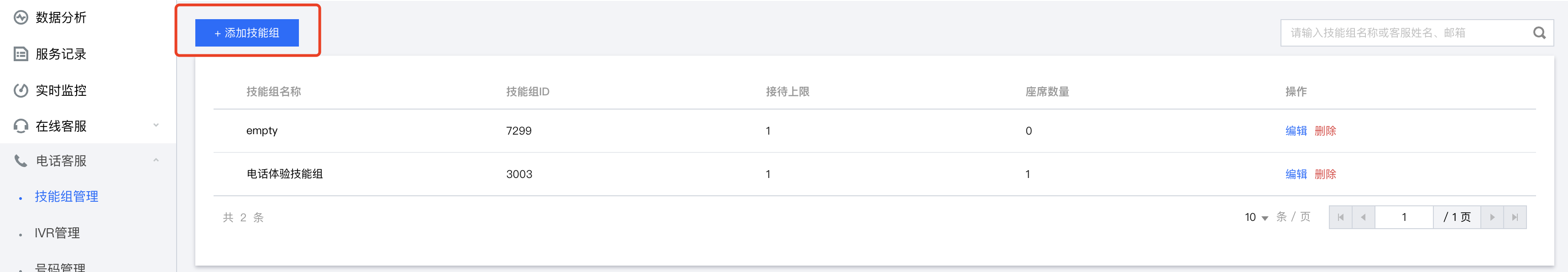Go to the next page

(1492, 217)
